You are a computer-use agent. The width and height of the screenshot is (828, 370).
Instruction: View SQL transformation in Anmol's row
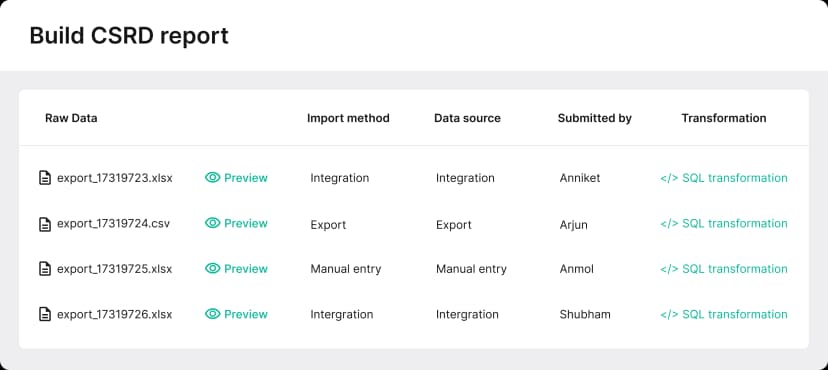click(723, 269)
